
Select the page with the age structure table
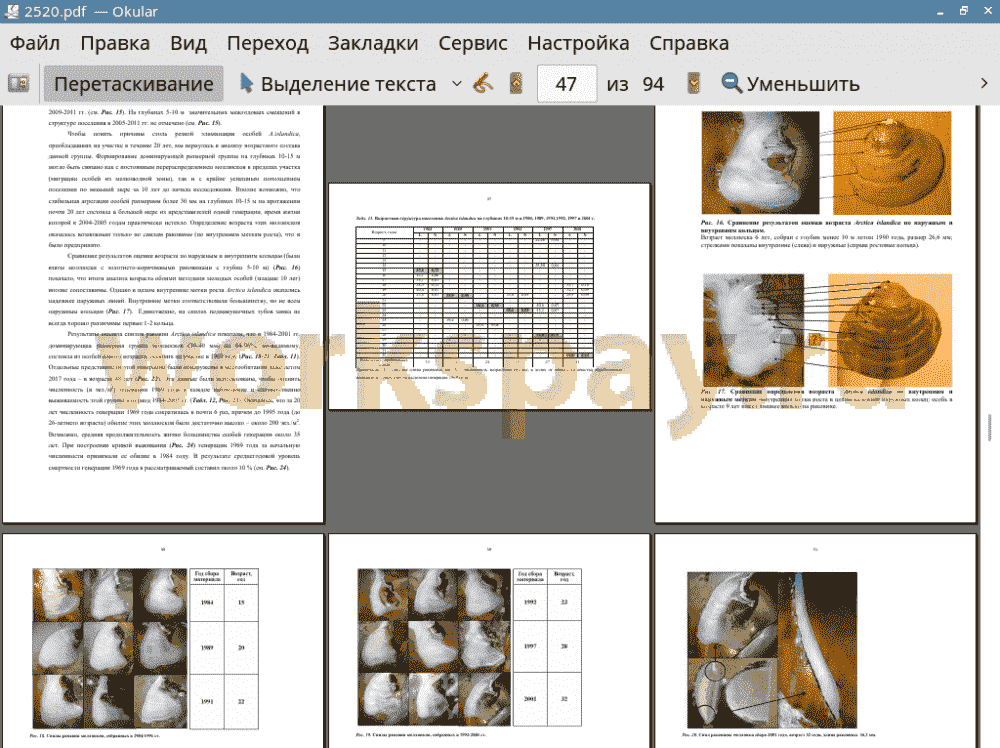click(x=489, y=297)
